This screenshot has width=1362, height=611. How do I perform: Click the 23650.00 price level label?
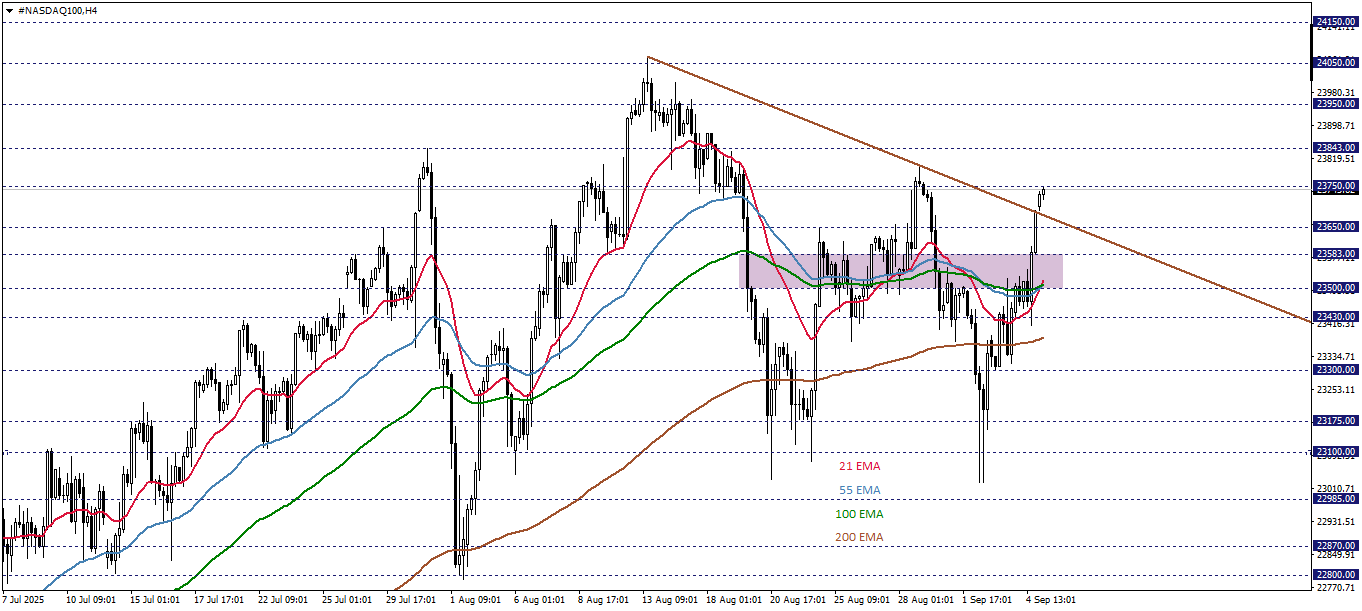[1336, 227]
